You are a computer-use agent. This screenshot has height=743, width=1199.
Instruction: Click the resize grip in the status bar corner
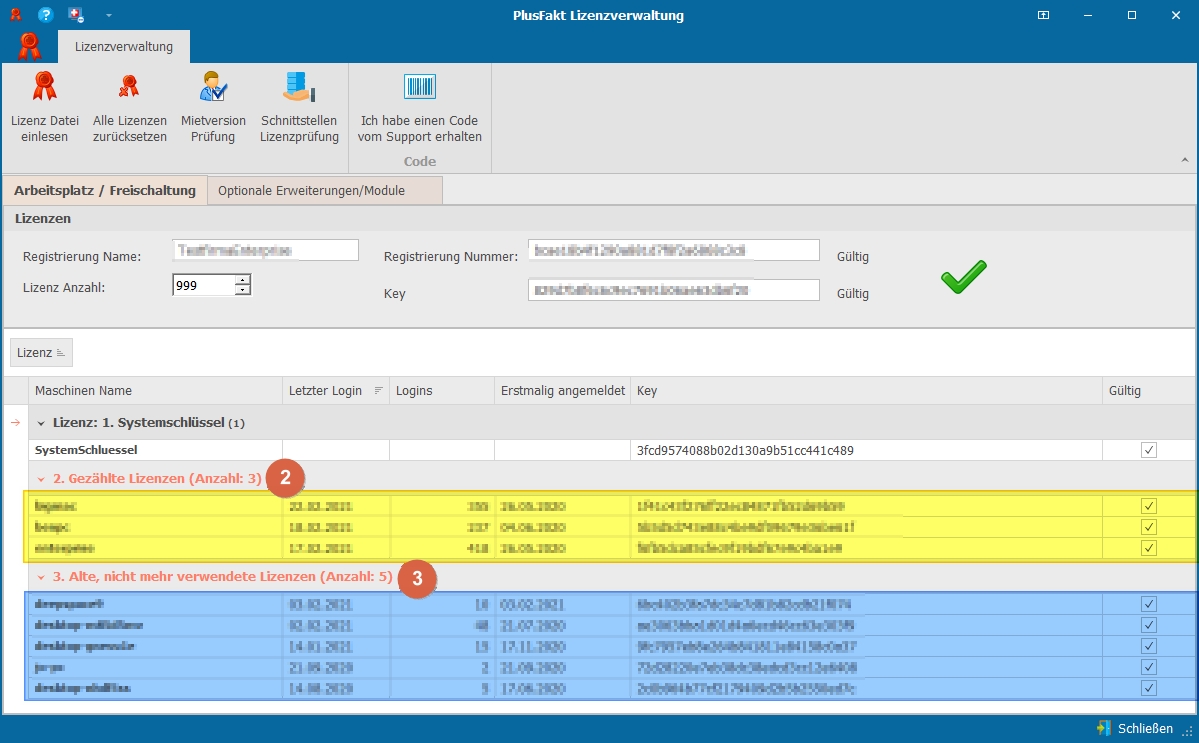(1188, 732)
